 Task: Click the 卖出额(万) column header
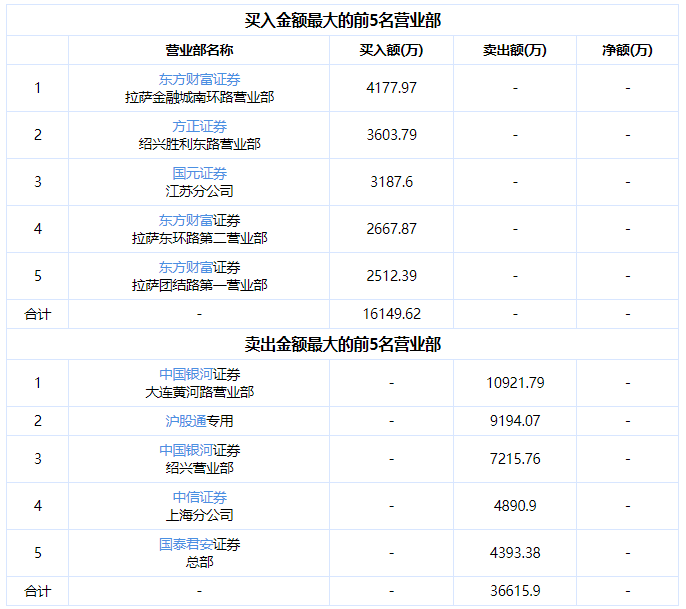[x=515, y=50]
